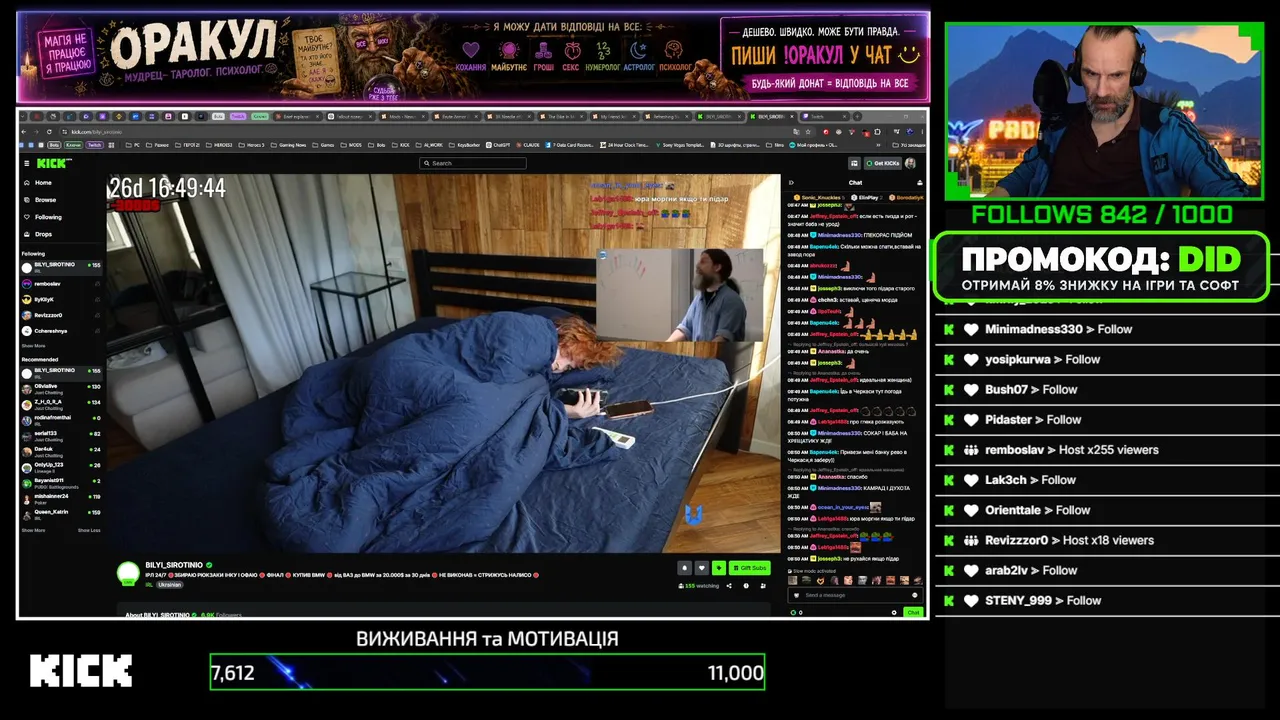Click 'remboslav > Host x255 viewers' overlay row
Image resolution: width=1280 pixels, height=720 pixels.
(x=1108, y=450)
